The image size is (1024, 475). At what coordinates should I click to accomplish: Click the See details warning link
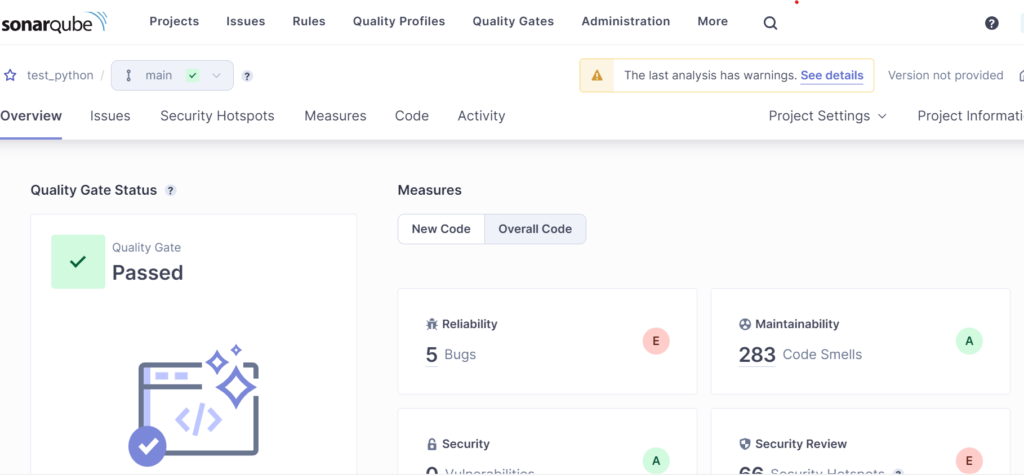coord(831,75)
